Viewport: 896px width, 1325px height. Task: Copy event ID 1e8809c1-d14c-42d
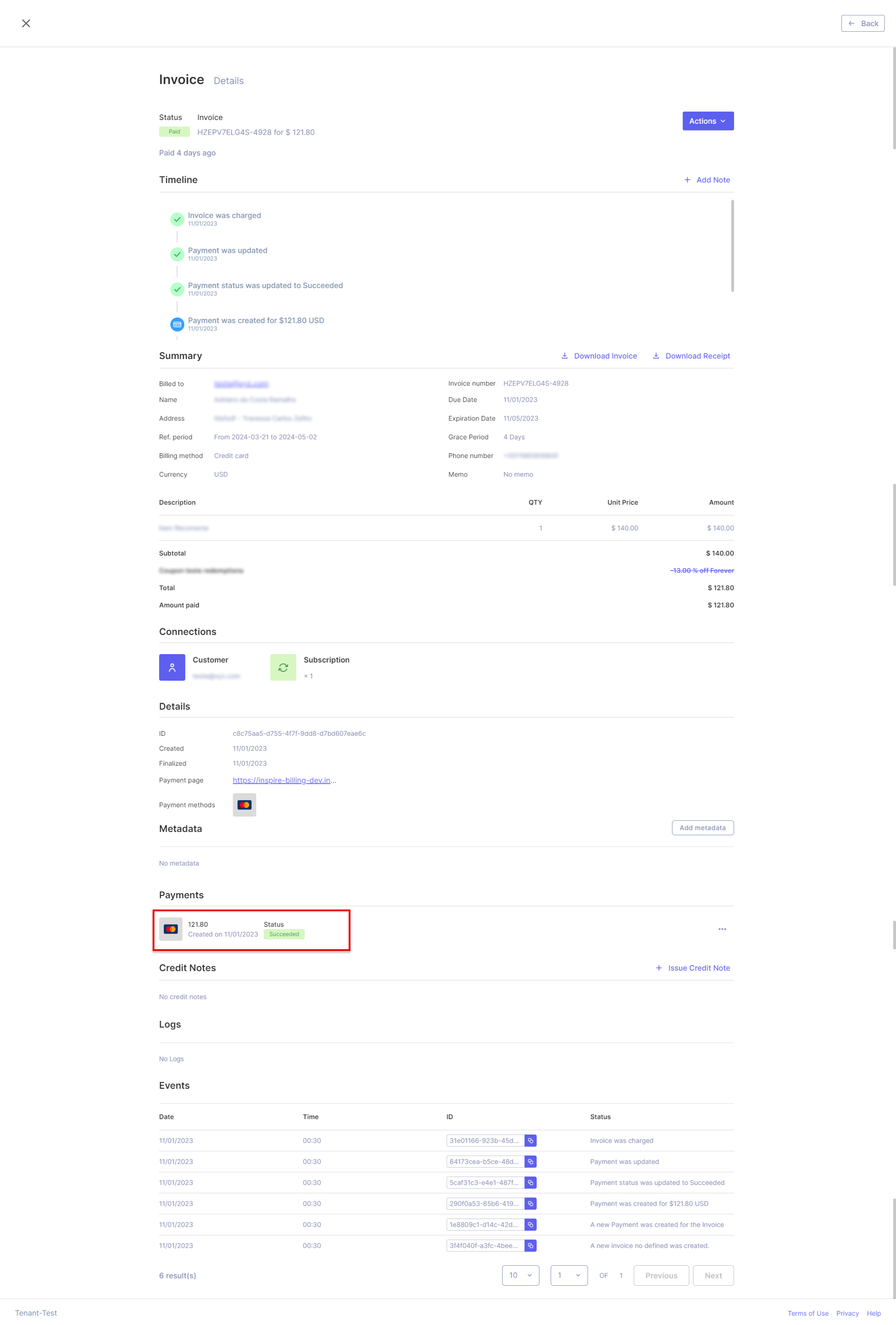[x=531, y=1225]
